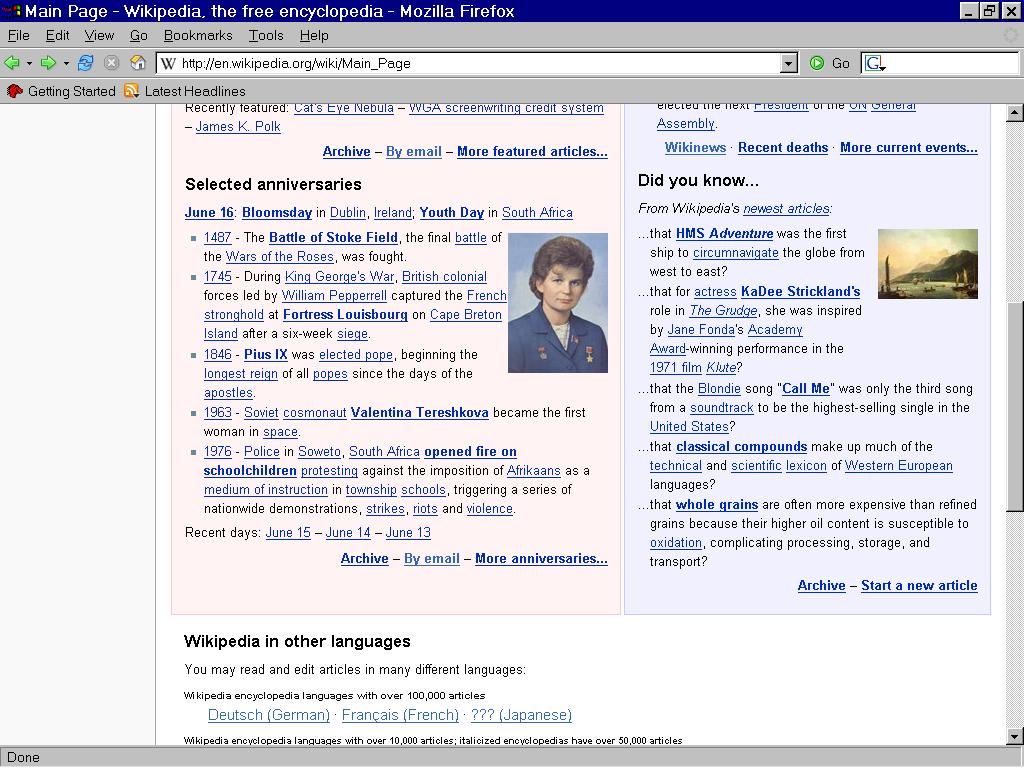Screen dimensions: 1024x768
Task: Open the Edit menu
Action: pyautogui.click(x=57, y=35)
